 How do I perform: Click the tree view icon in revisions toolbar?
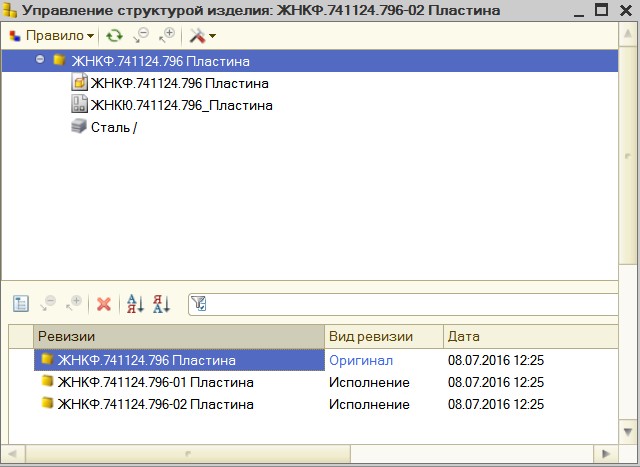click(20, 304)
